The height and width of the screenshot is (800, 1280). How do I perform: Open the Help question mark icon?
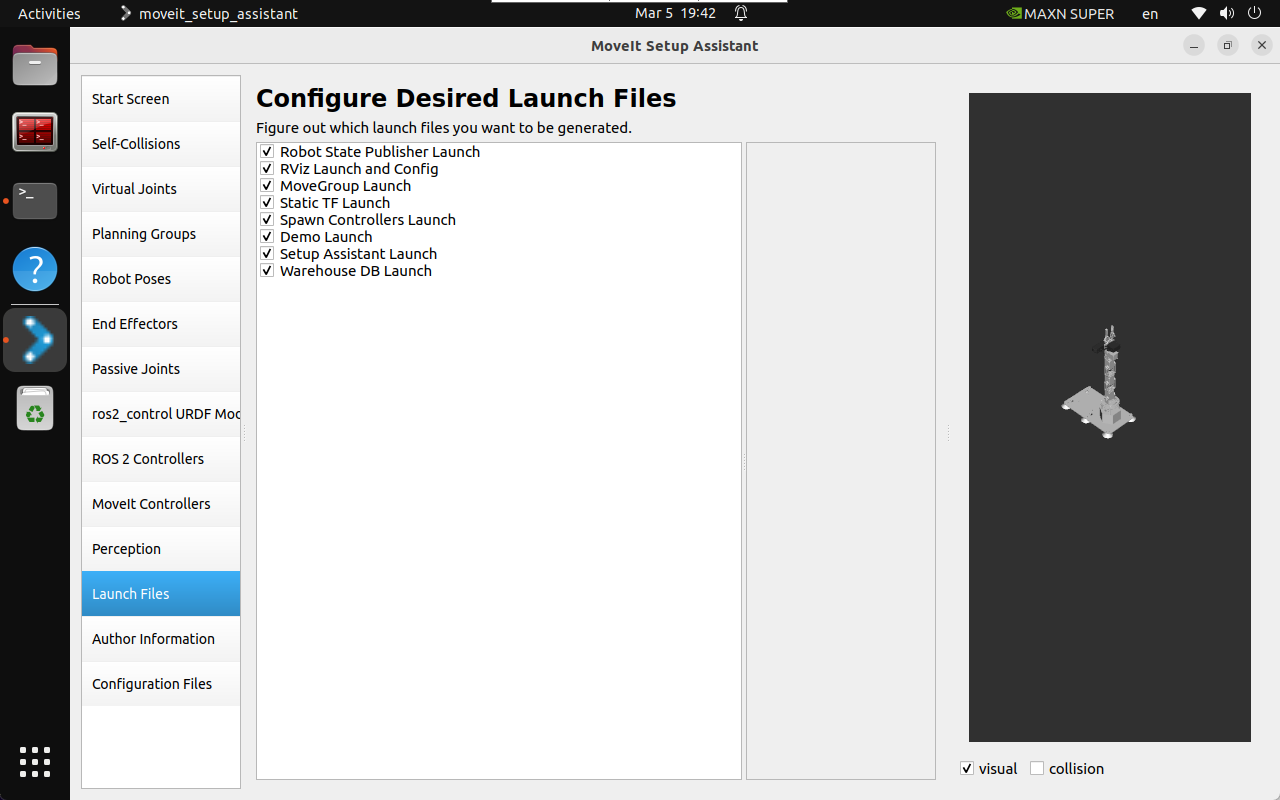coord(35,269)
